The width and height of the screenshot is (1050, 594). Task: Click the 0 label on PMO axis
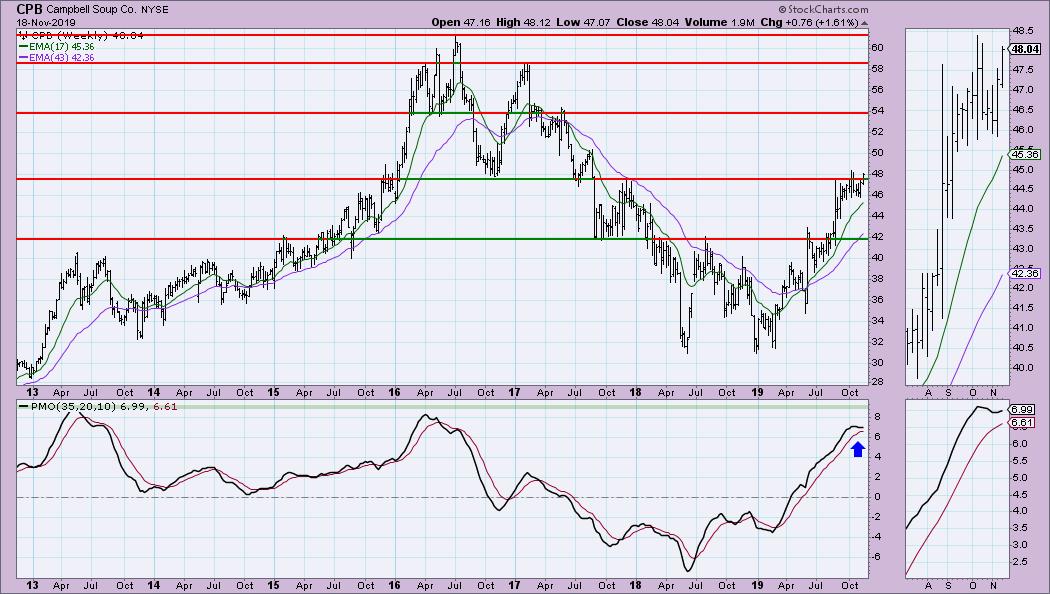click(875, 497)
